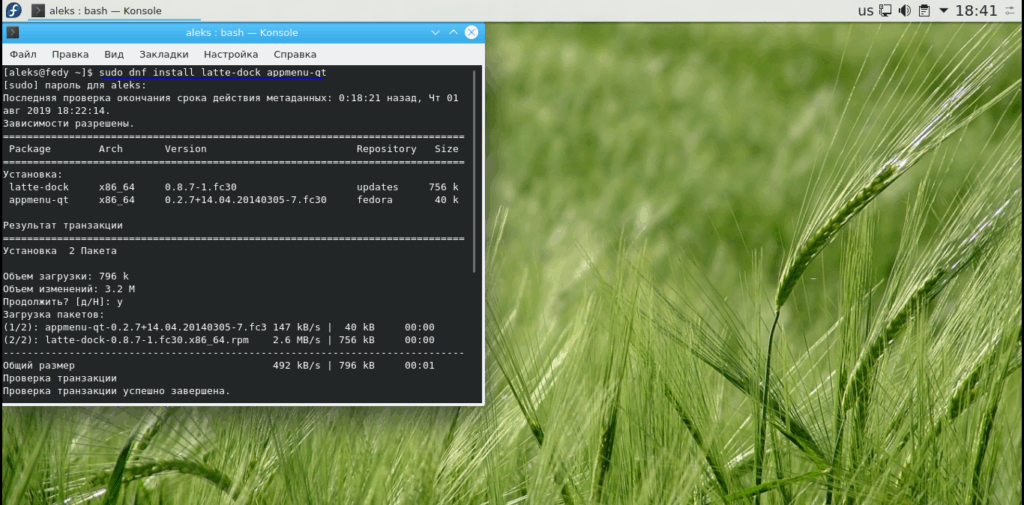The image size is (1024, 505).
Task: Open the audio volume tray icon
Action: click(x=905, y=11)
